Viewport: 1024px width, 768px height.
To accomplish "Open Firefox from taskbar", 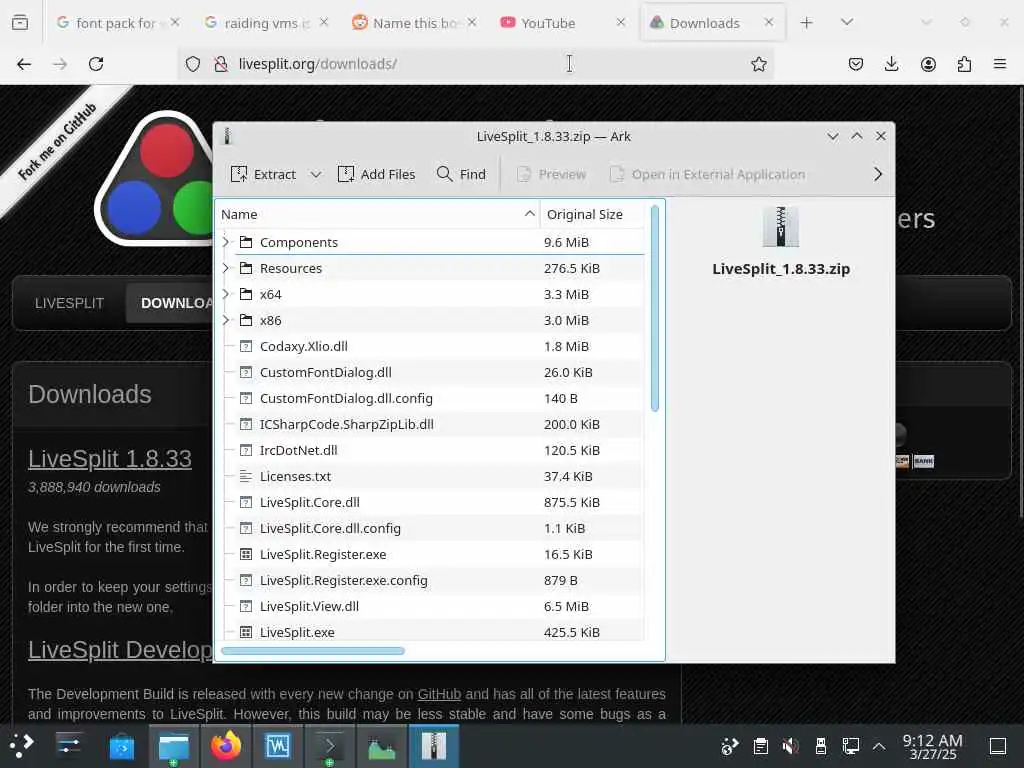I will coord(225,746).
